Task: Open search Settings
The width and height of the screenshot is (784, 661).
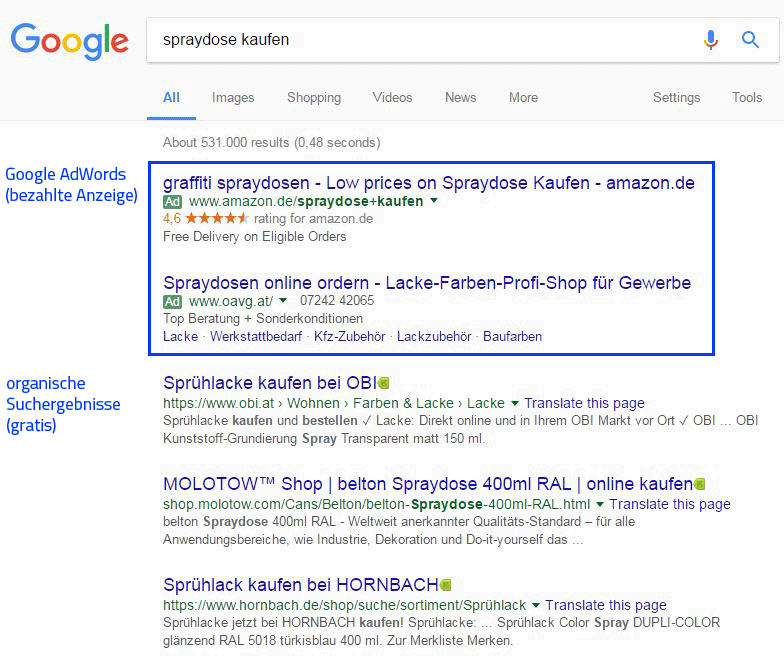Action: tap(676, 98)
